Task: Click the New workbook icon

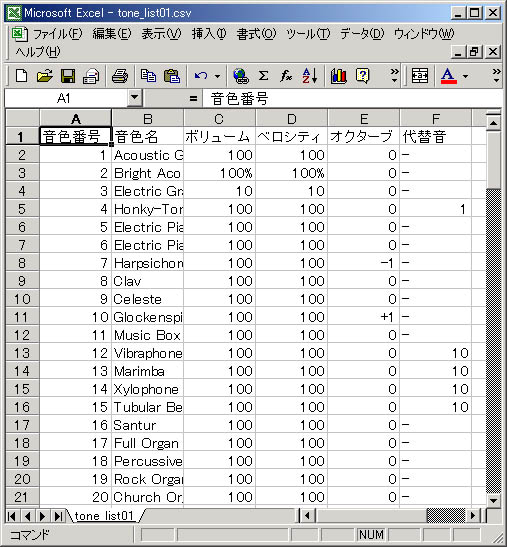Action: [22, 76]
